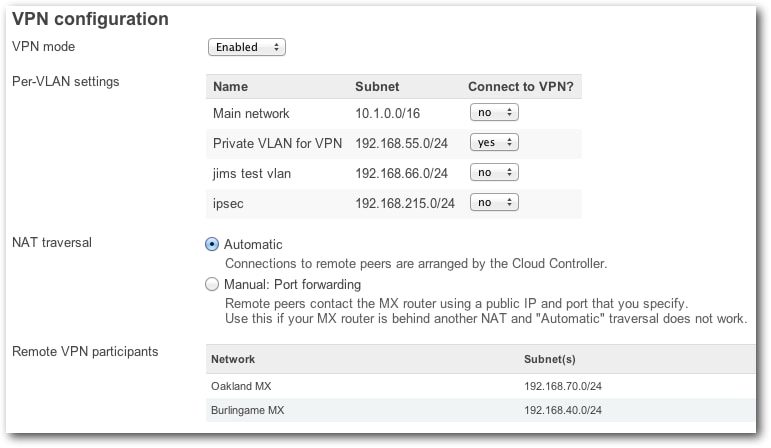Open Private VLAN for VPN yes dropdown
Viewport: 771px width, 448px height.
click(x=494, y=143)
